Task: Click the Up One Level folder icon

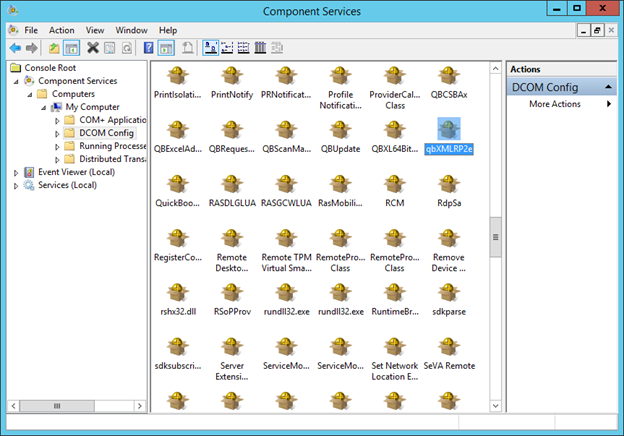Action: click(x=53, y=47)
